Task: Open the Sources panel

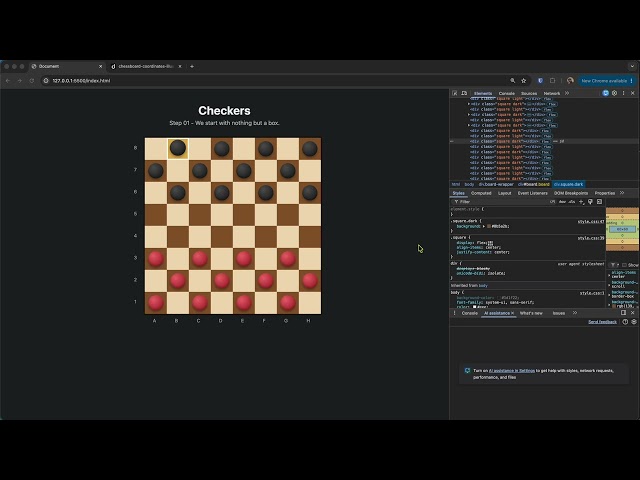Action: click(x=529, y=93)
